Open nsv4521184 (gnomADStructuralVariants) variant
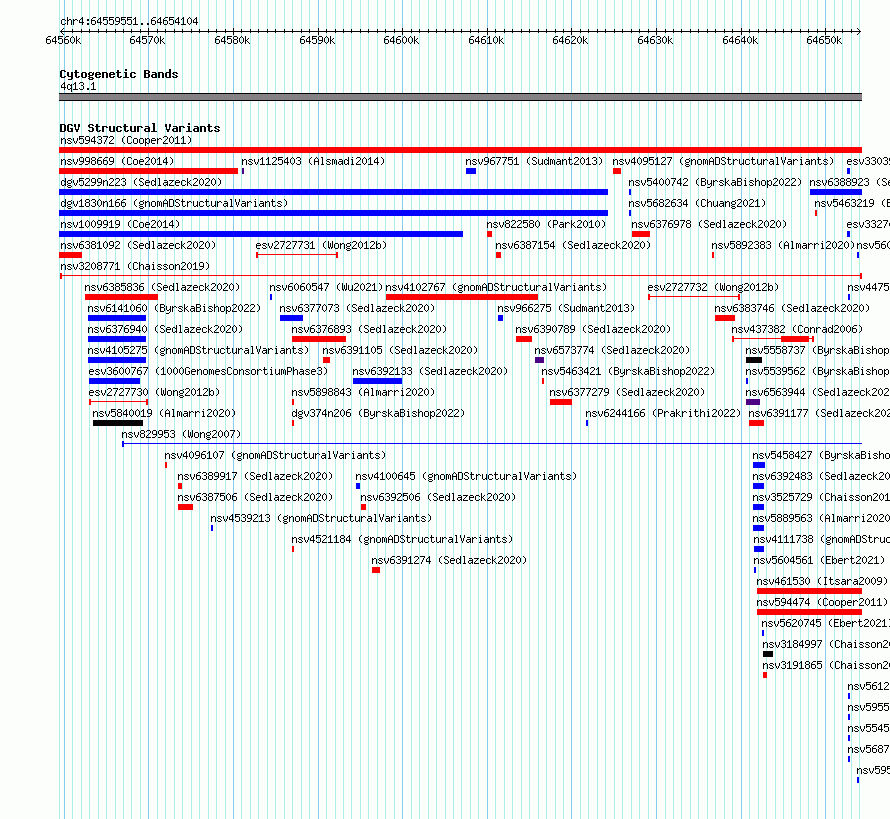This screenshot has width=890, height=819. click(402, 539)
